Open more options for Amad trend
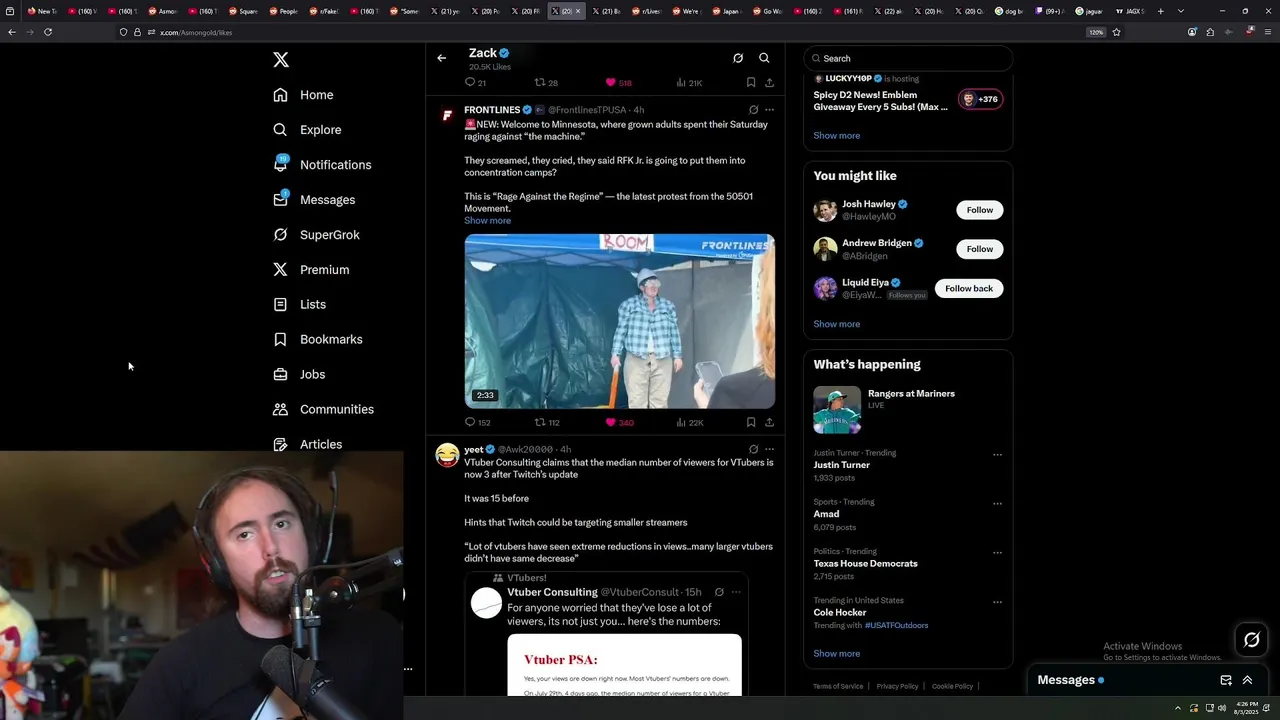This screenshot has height=720, width=1280. (x=997, y=503)
